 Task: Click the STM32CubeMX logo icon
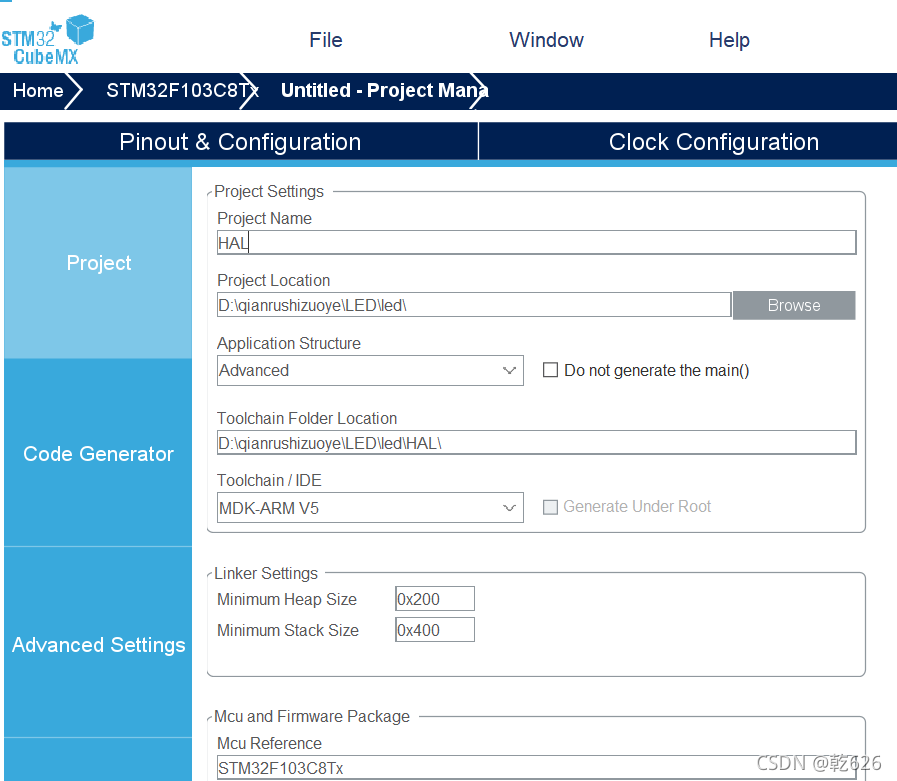47,39
